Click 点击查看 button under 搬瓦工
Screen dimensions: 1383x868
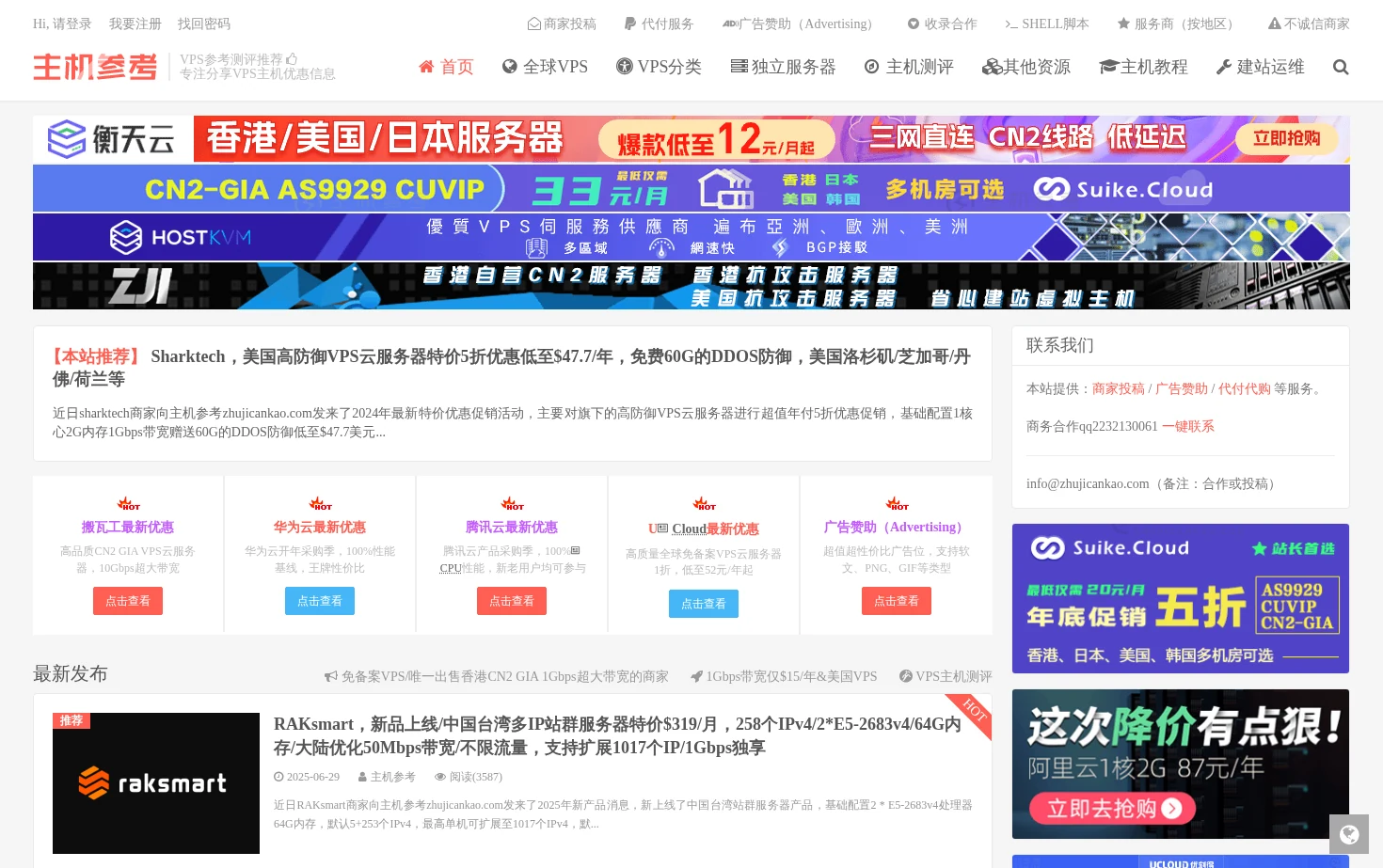coord(128,601)
